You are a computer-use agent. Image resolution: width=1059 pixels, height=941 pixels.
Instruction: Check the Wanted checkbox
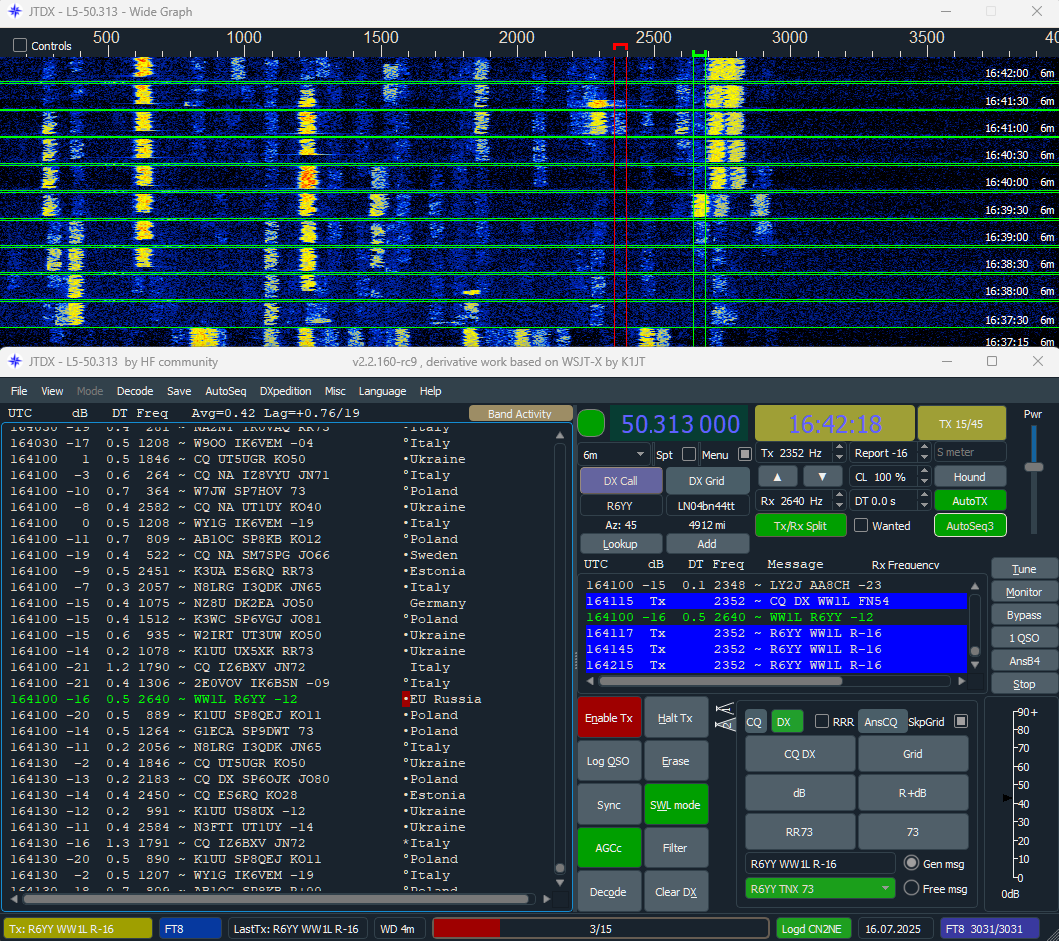pos(861,525)
